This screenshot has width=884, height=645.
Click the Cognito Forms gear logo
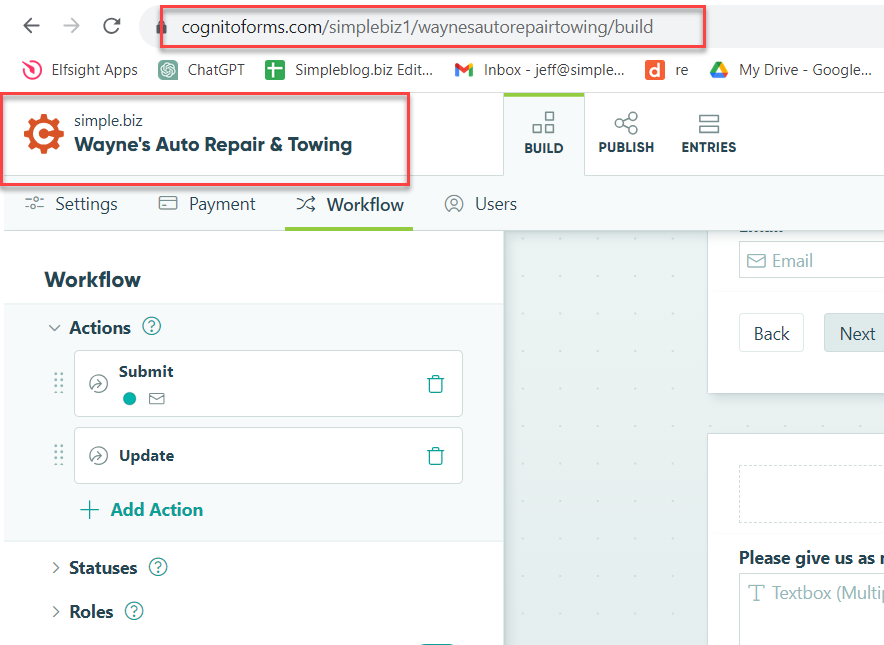43,134
